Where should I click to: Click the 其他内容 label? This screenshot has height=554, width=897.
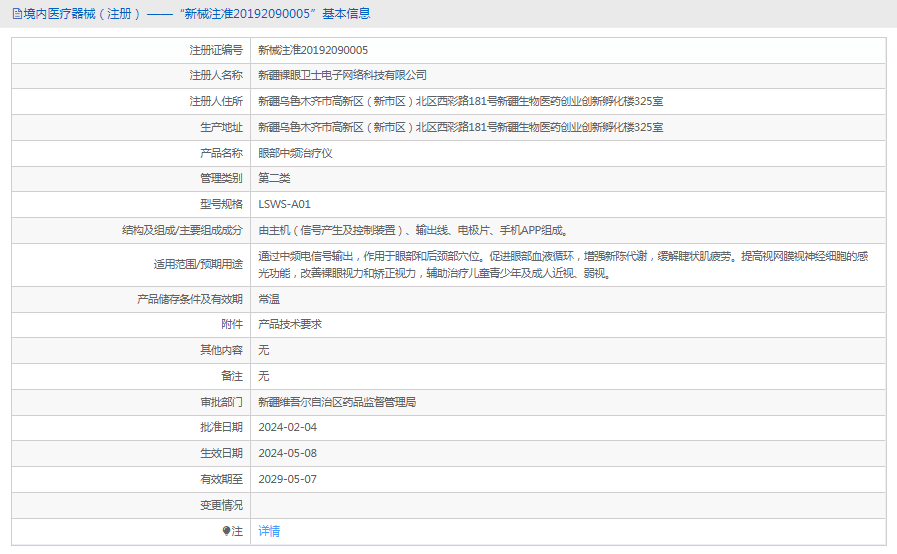pos(221,350)
